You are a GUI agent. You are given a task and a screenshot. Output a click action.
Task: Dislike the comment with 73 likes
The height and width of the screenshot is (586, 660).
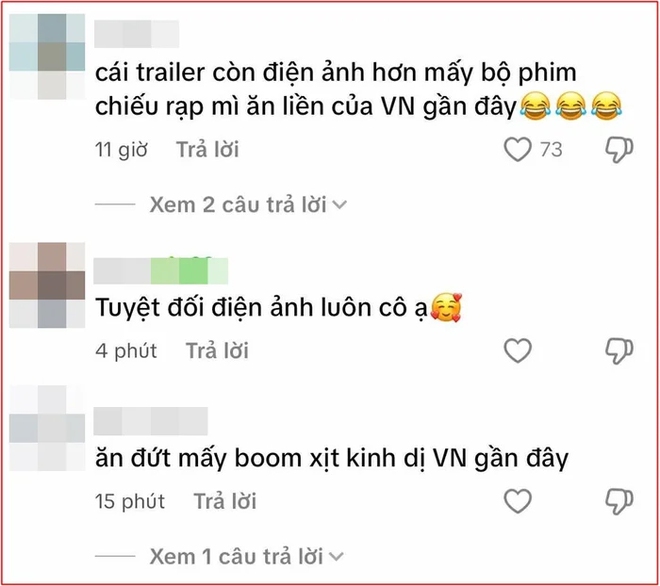tap(619, 149)
